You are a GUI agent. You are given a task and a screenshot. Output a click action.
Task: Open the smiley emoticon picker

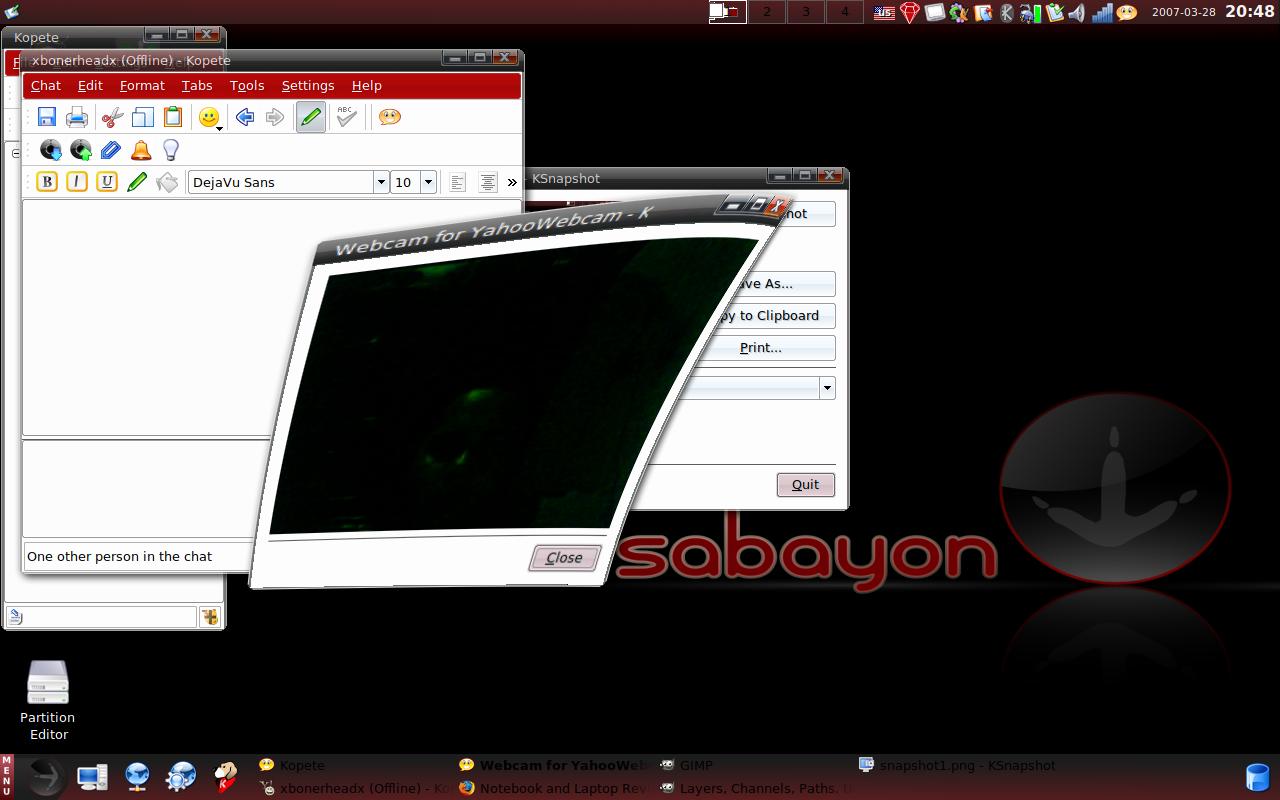(210, 117)
